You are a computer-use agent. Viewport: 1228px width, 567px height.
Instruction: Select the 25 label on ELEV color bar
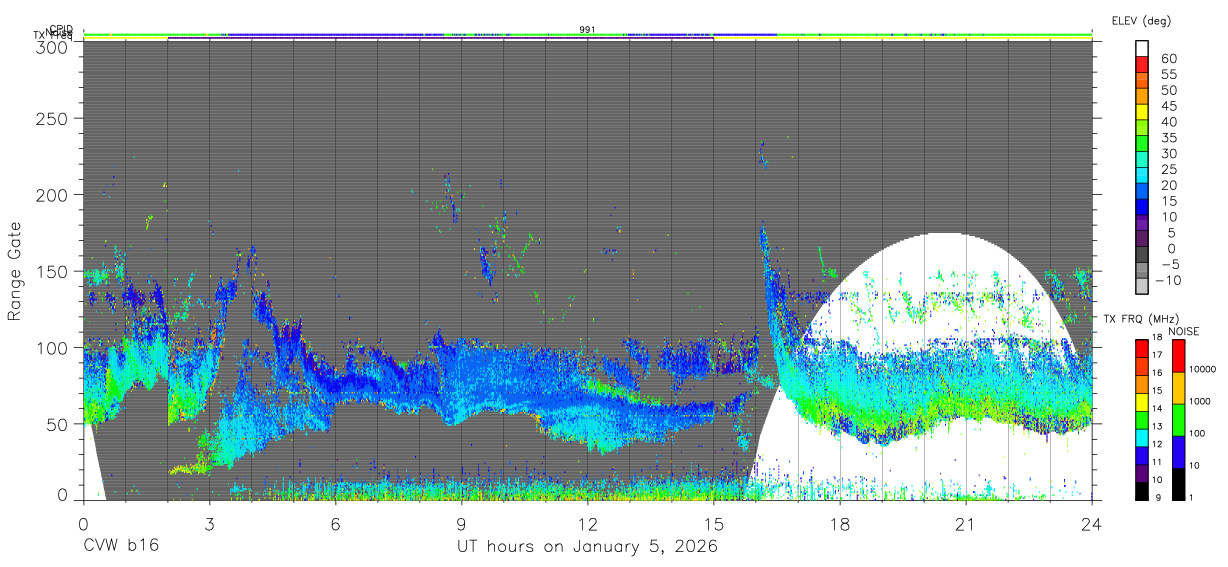[1168, 169]
